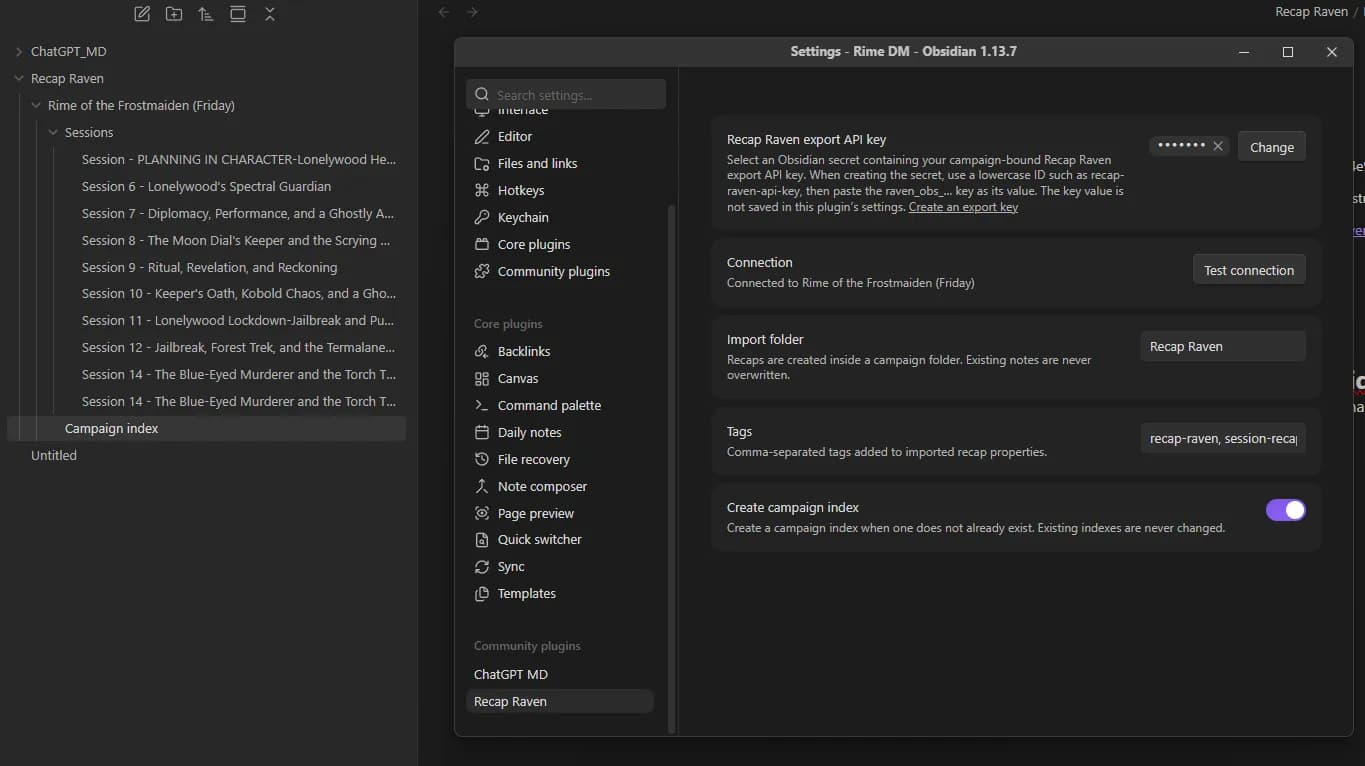Click the Community plugins puzzle icon
1365x766 pixels.
click(482, 272)
